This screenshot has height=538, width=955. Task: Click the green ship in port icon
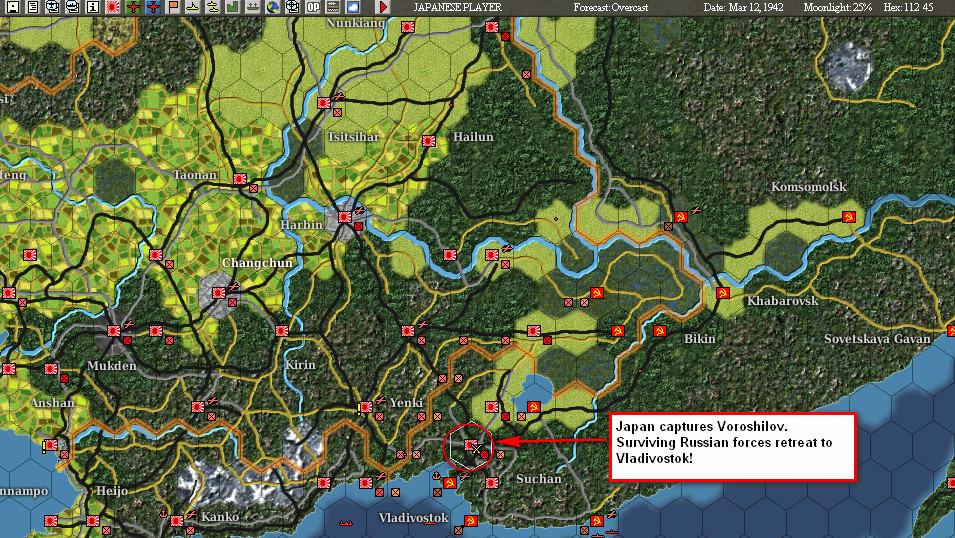[253, 7]
